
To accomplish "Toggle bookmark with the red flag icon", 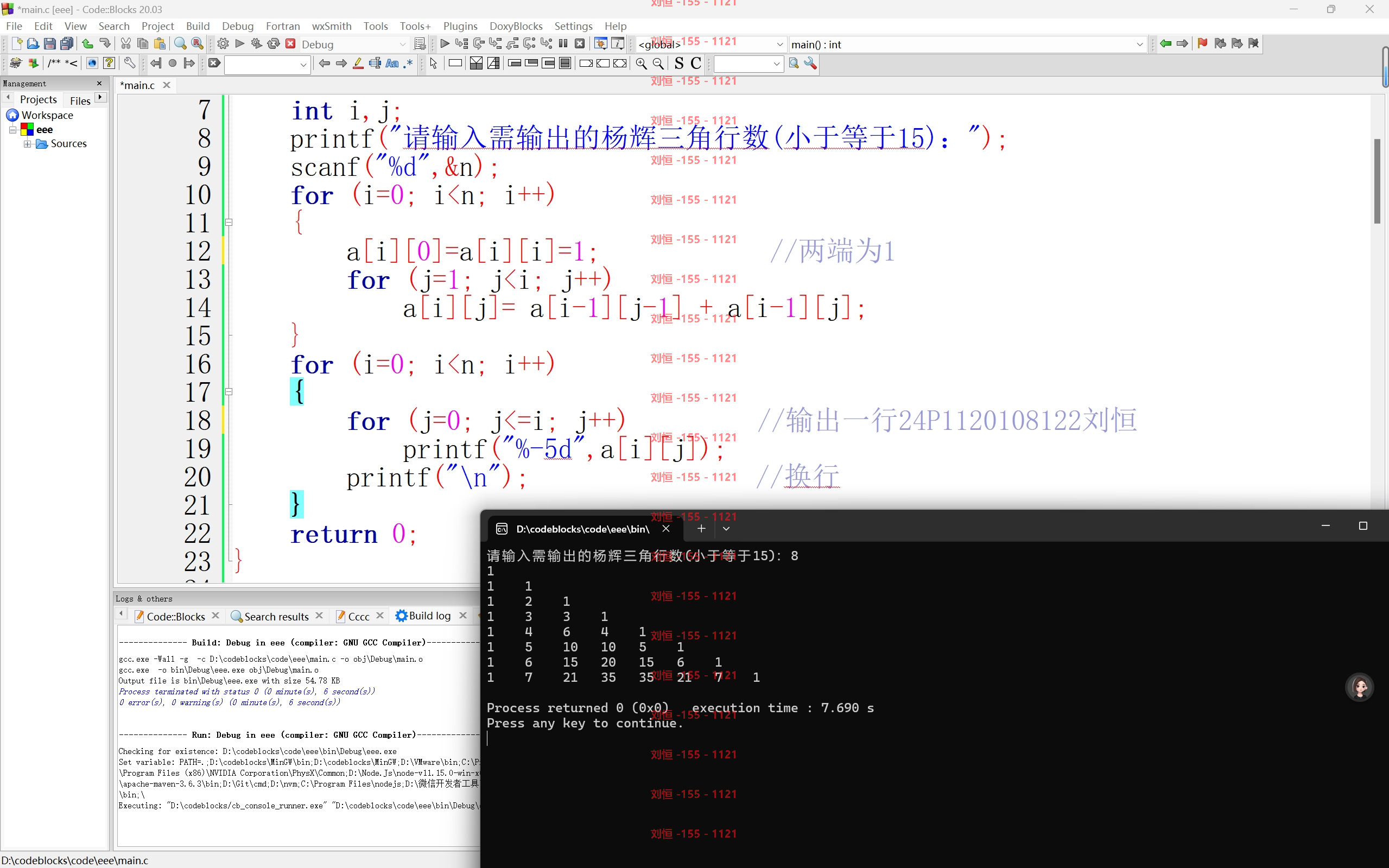I will [x=1202, y=43].
